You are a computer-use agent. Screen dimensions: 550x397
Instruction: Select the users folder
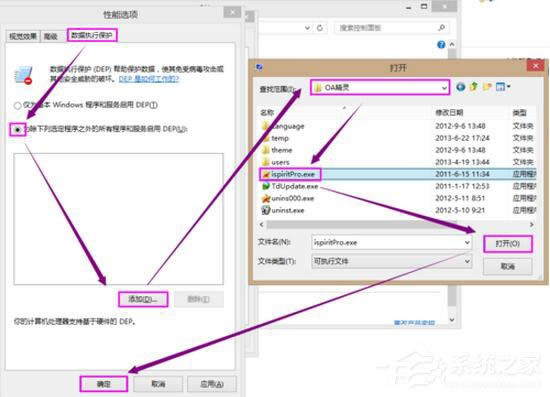(x=280, y=162)
